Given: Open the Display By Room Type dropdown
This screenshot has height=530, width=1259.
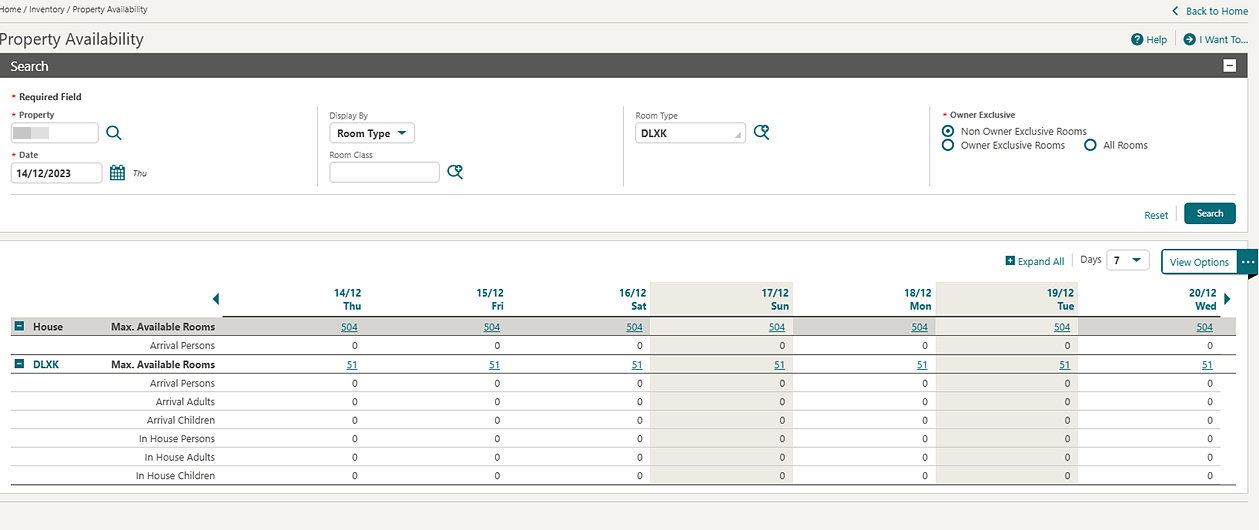Looking at the screenshot, I should pos(372,133).
